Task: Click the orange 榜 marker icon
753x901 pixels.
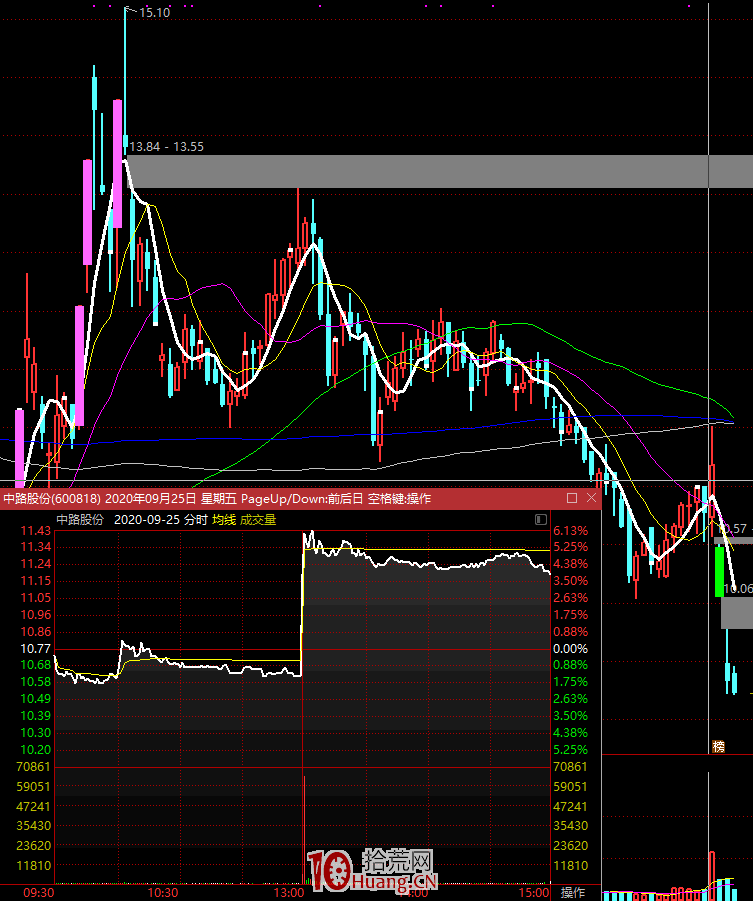Action: [x=717, y=746]
